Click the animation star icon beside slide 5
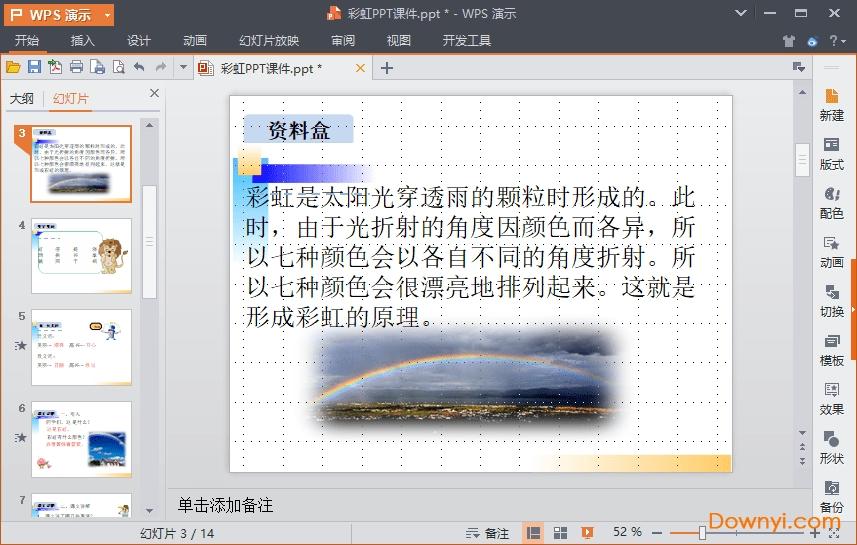Image resolution: width=857 pixels, height=545 pixels. 21,345
